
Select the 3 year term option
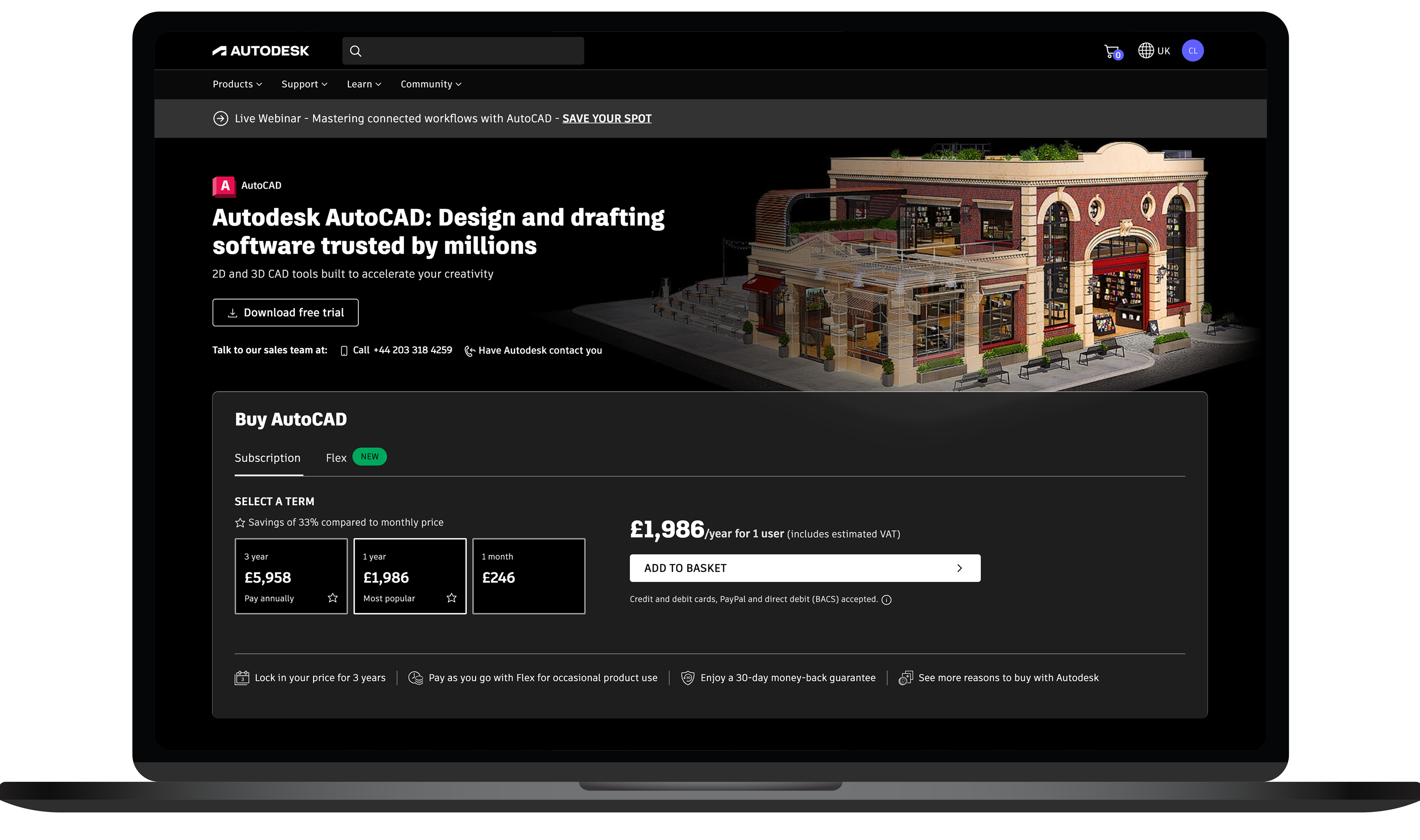click(x=291, y=576)
